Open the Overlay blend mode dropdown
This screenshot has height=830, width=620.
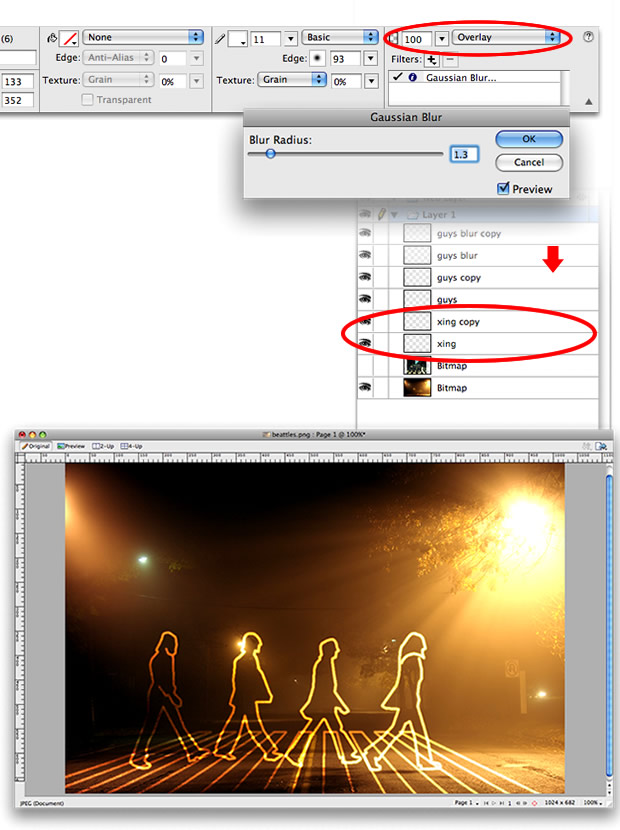506,38
